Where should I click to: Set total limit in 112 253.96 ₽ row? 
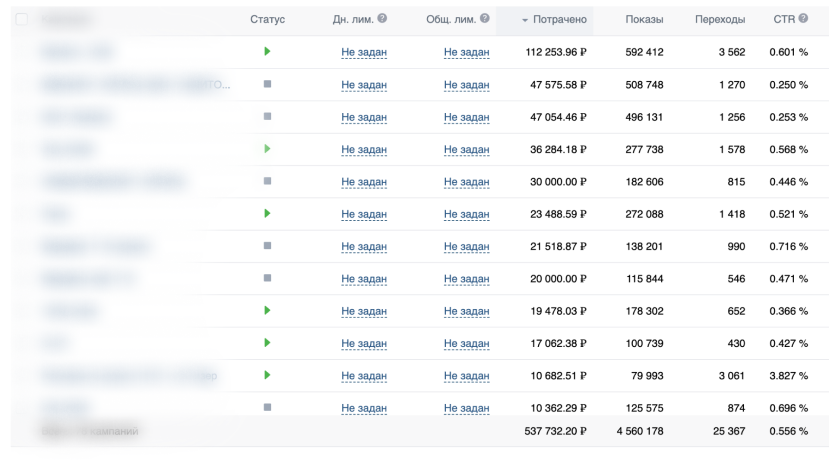tap(466, 52)
